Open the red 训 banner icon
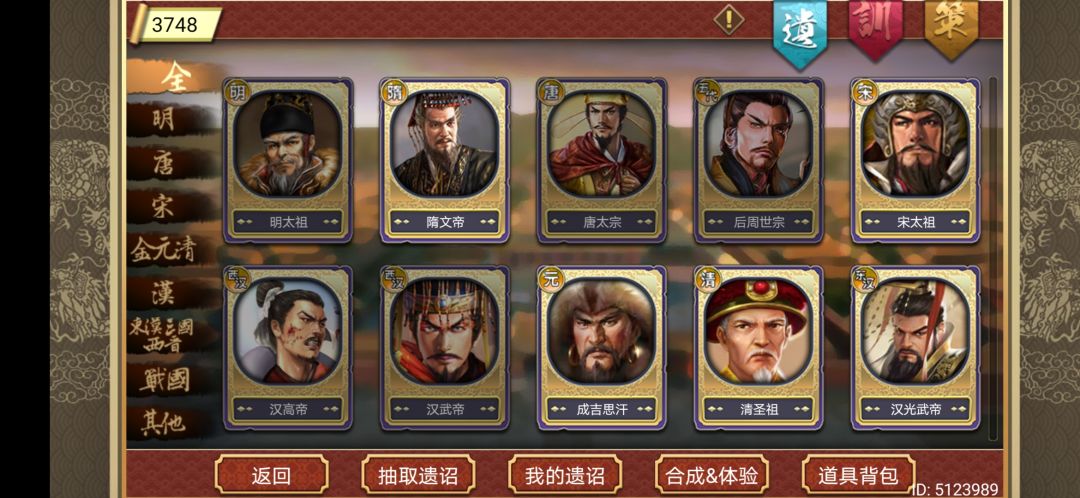Image resolution: width=1080 pixels, height=498 pixels. [x=875, y=30]
